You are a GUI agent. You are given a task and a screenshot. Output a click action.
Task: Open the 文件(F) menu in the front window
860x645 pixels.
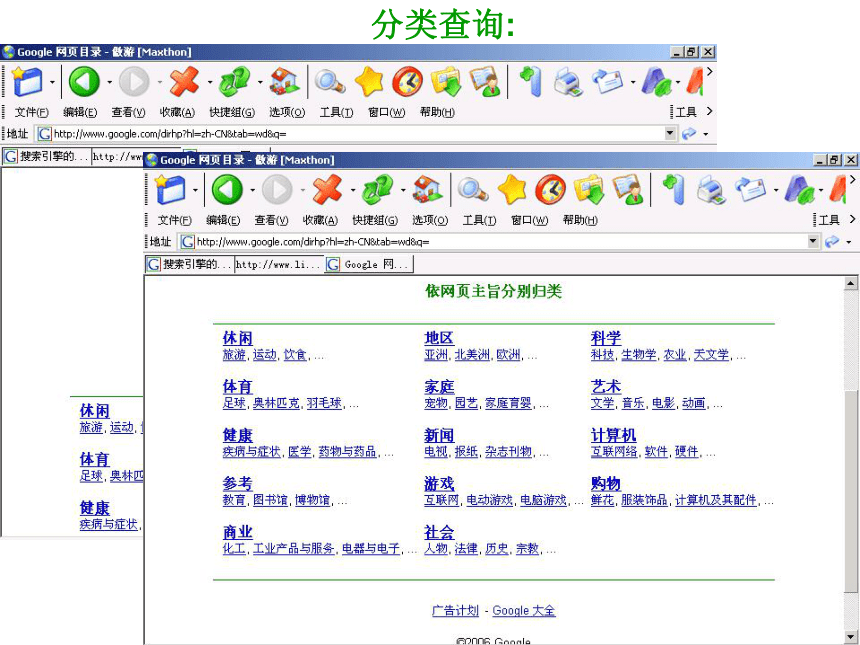pos(174,220)
